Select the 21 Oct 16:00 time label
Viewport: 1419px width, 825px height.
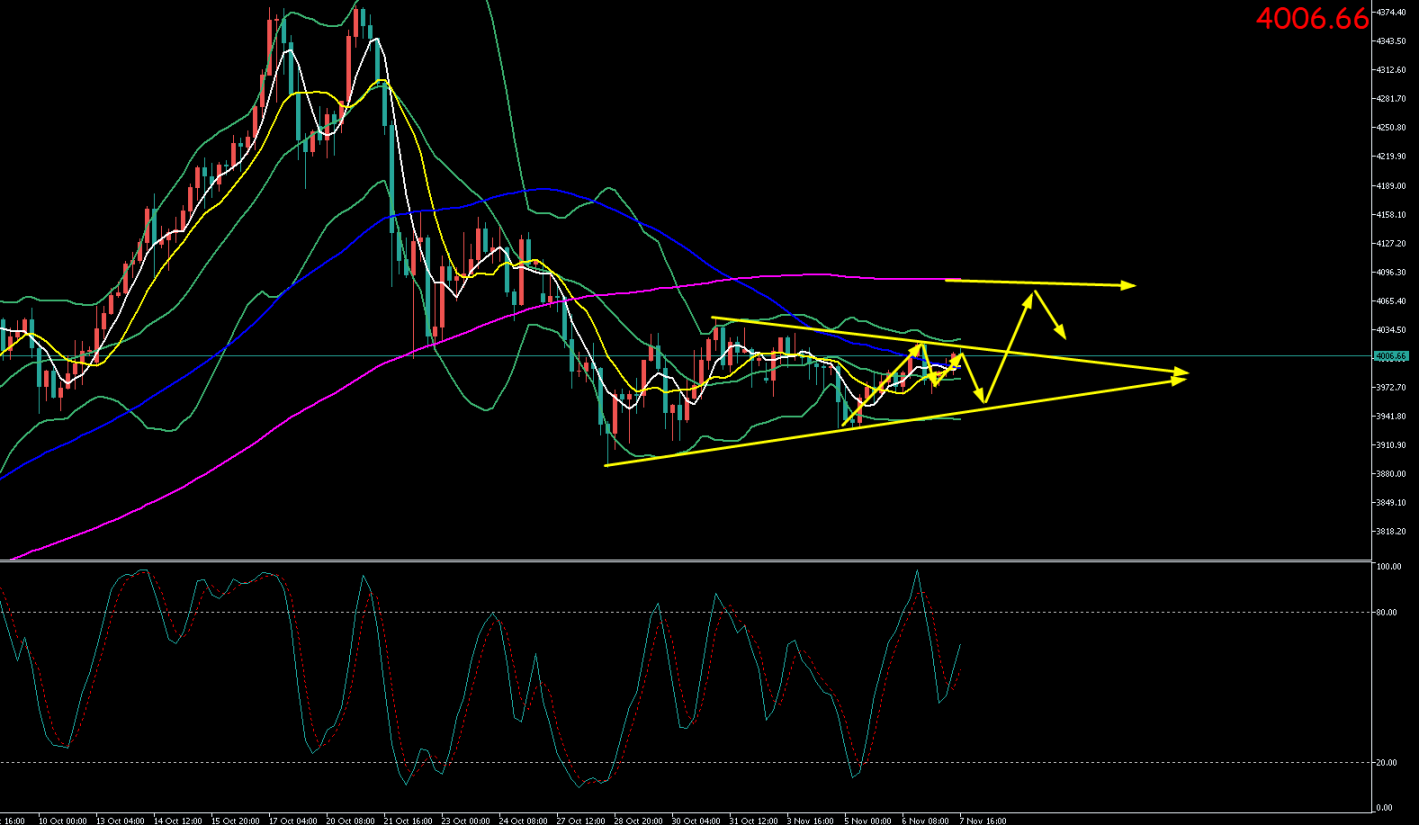point(408,819)
